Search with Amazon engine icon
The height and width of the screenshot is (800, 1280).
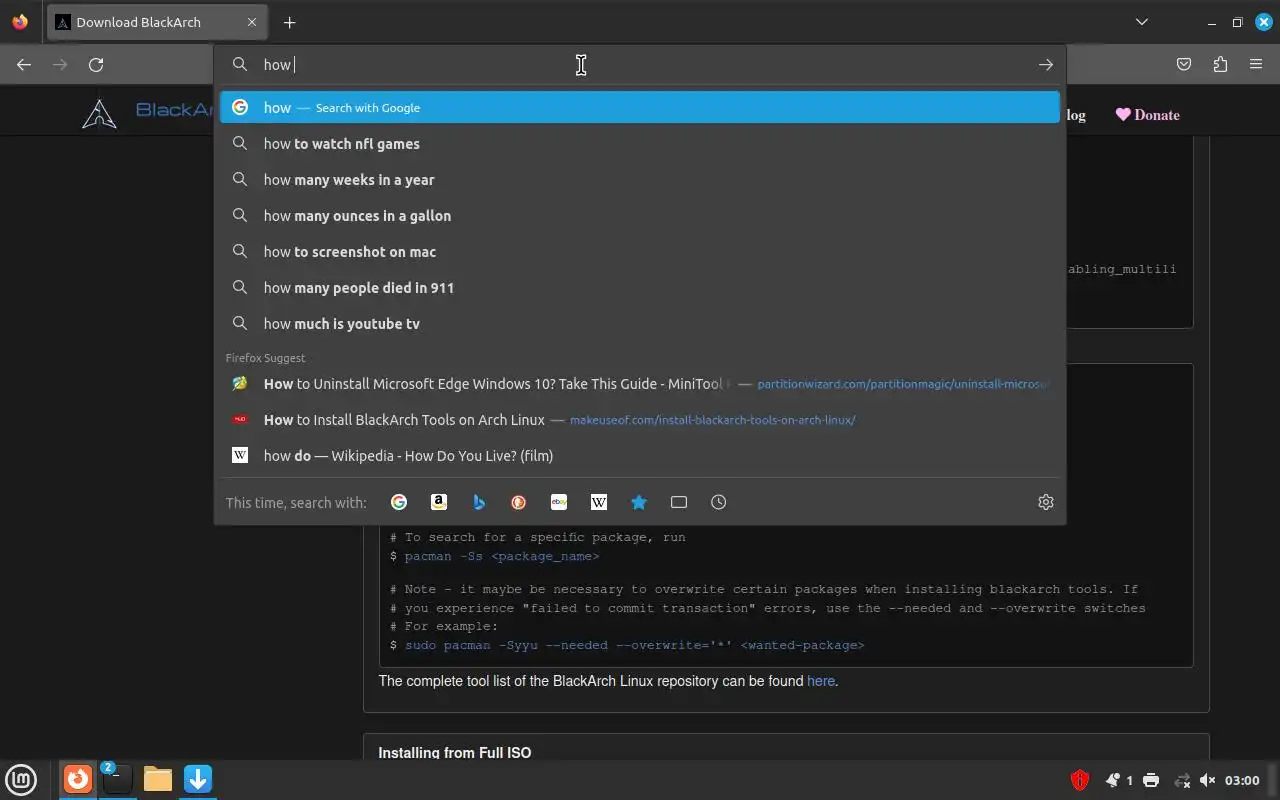439,502
